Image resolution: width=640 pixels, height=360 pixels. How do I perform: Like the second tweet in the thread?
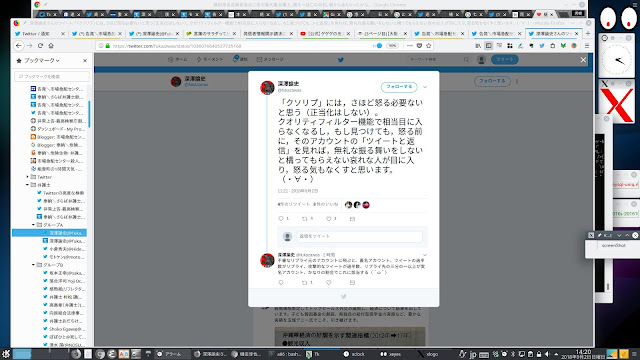[329, 282]
